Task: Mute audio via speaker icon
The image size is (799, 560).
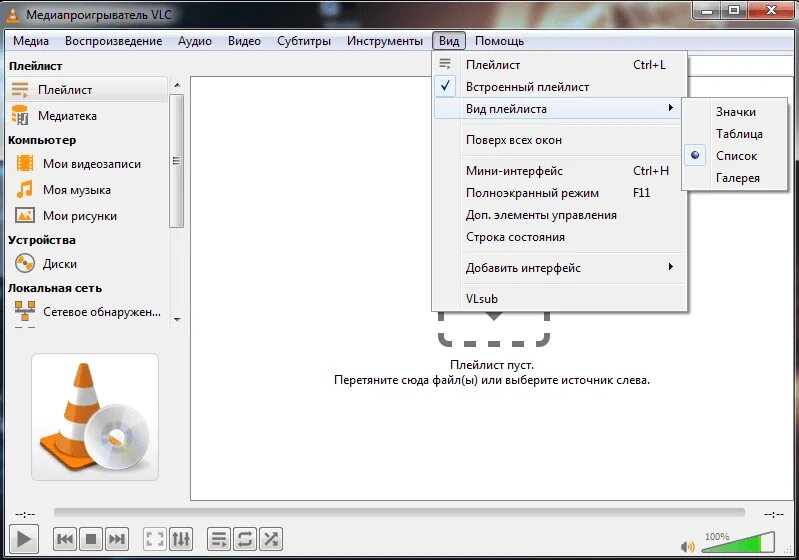Action: (x=687, y=547)
